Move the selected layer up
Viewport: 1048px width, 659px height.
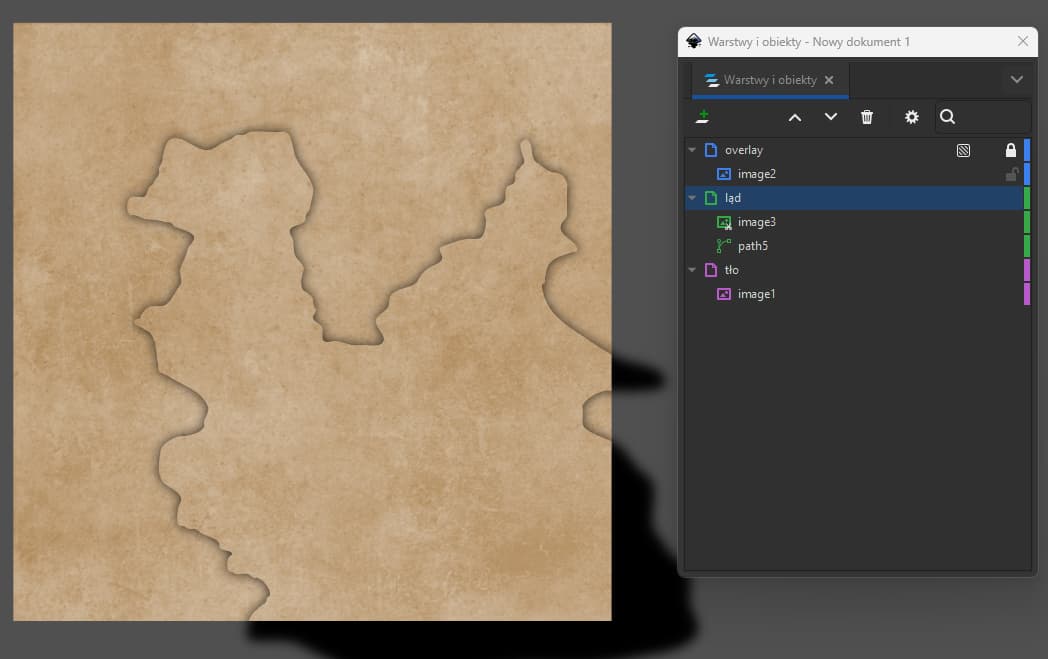tap(795, 117)
